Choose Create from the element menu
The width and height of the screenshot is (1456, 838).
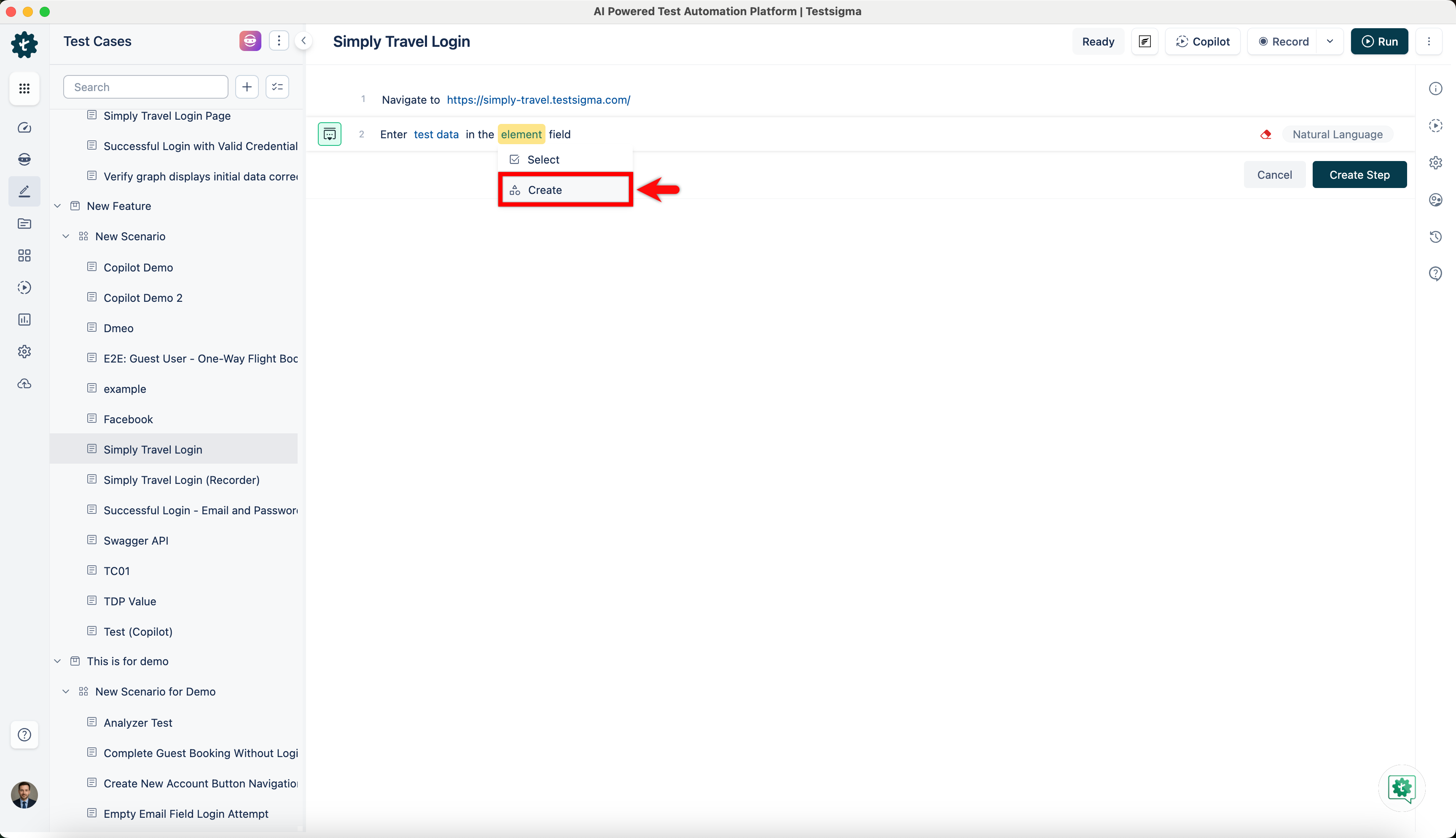544,190
